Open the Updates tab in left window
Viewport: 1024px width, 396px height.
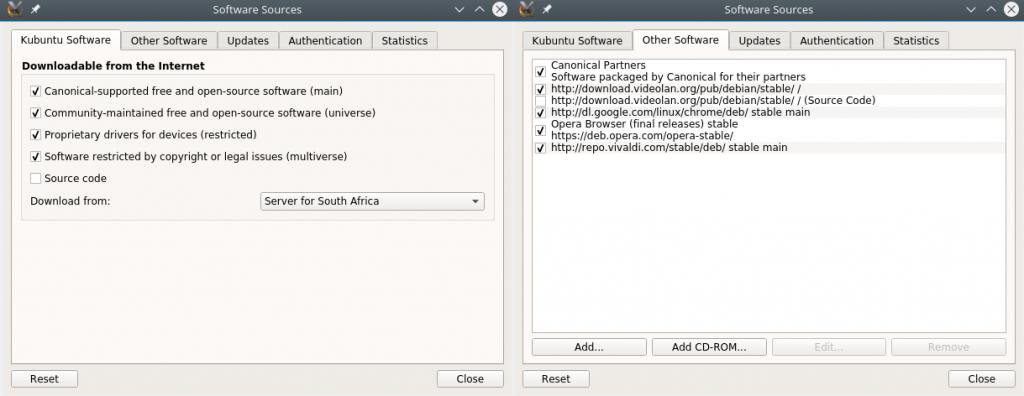point(248,41)
